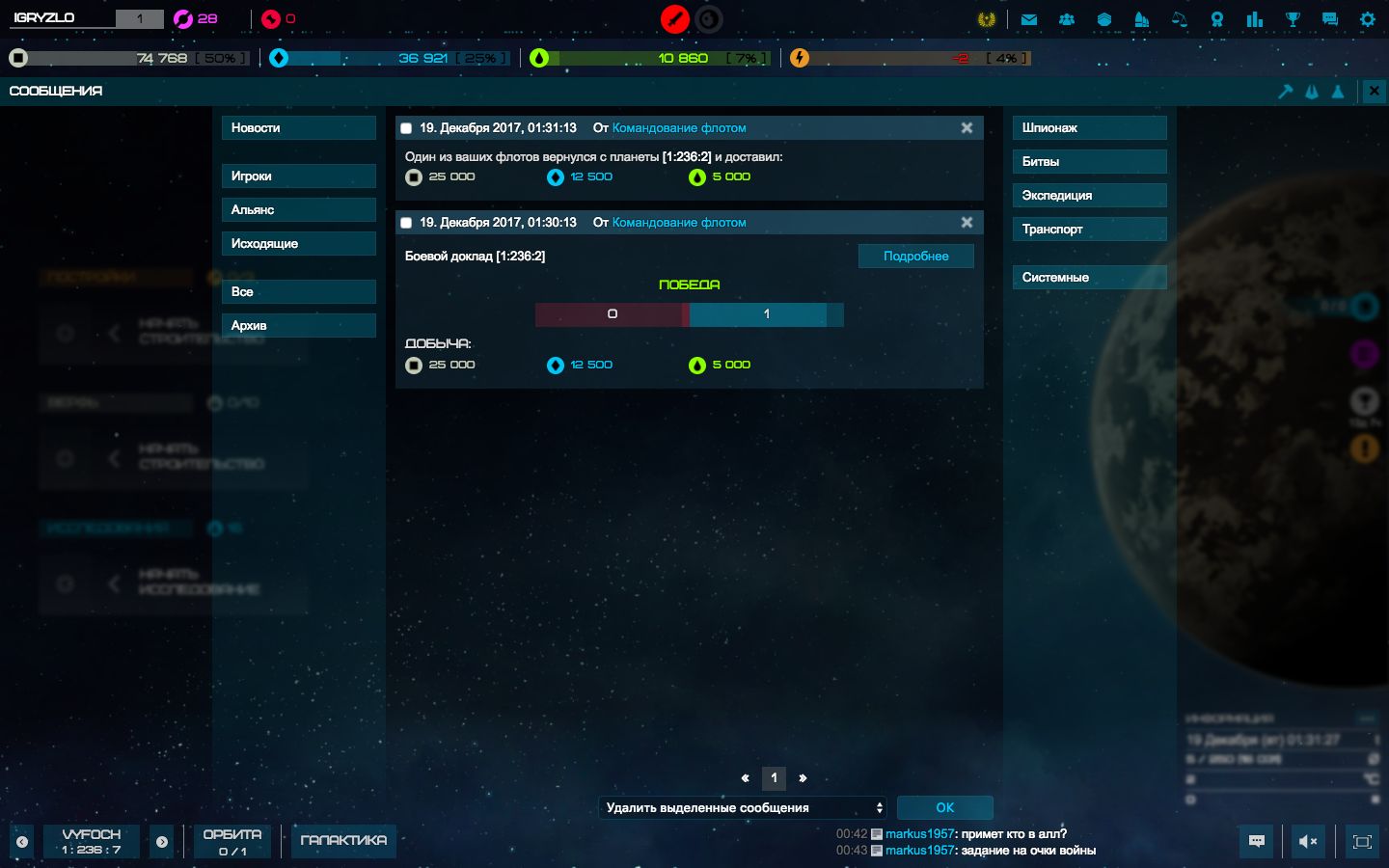Open the Экспедиция category
The height and width of the screenshot is (868, 1389).
pos(1090,196)
